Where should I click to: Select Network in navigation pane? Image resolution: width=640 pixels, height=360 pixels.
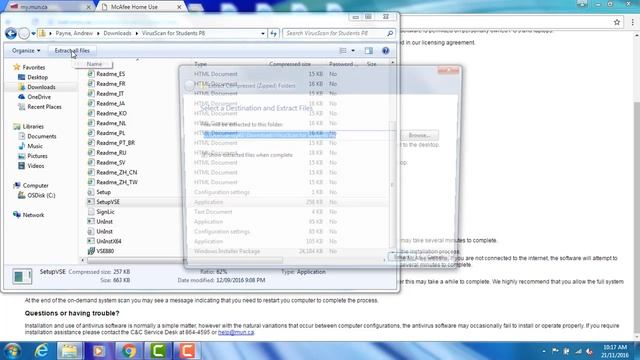pos(33,215)
